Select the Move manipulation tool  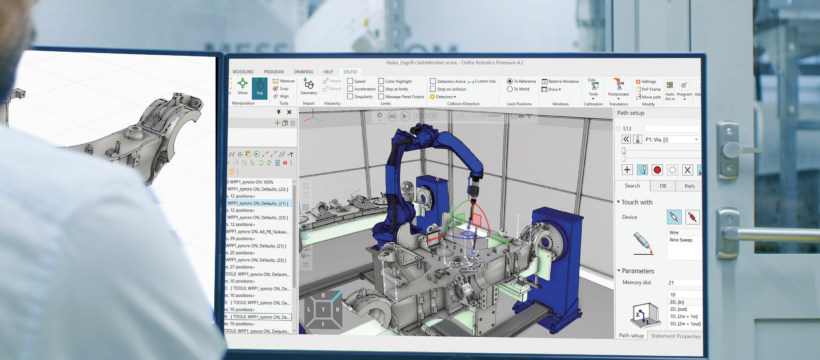coord(243,86)
